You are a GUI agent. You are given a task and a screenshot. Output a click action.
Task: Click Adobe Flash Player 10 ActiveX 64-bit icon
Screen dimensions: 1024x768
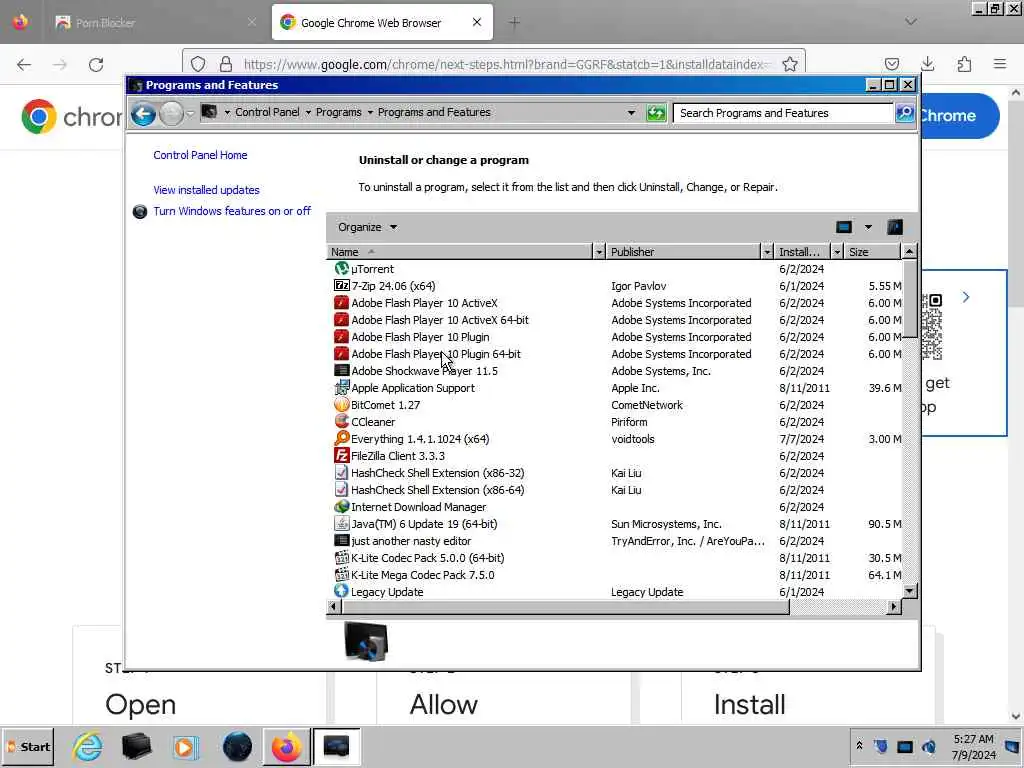pyautogui.click(x=341, y=319)
